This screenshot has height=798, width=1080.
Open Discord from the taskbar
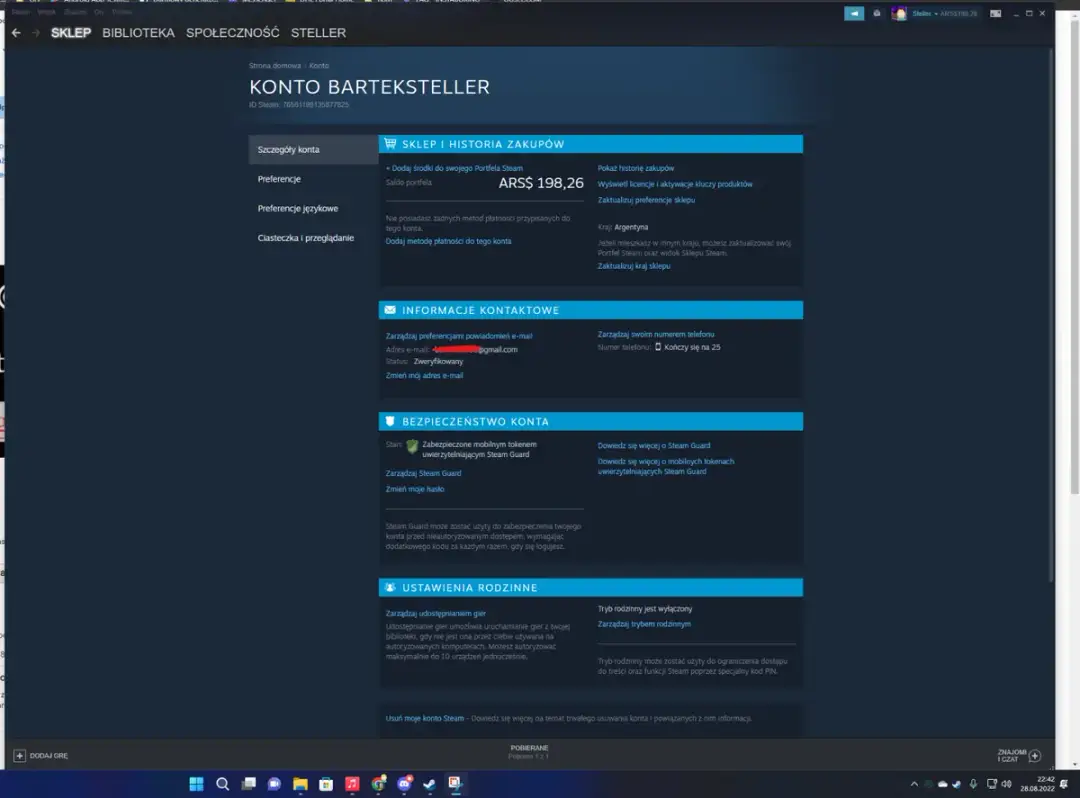tap(402, 784)
